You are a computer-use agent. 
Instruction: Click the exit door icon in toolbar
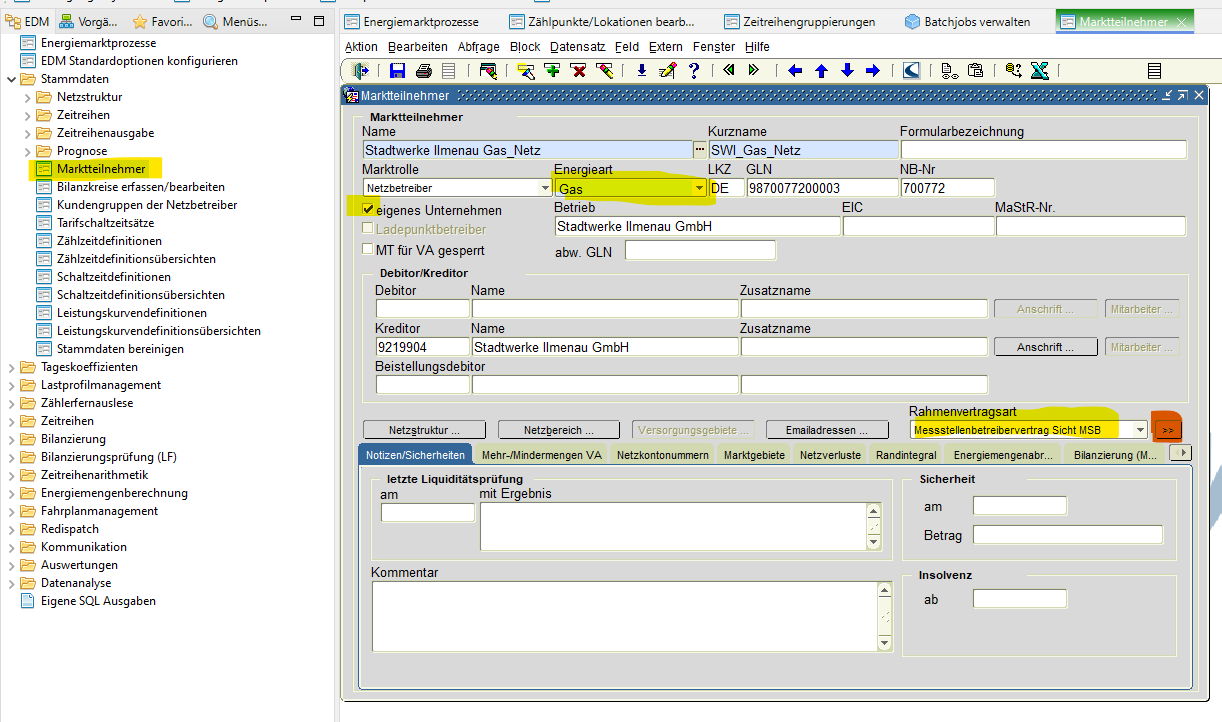[x=361, y=71]
